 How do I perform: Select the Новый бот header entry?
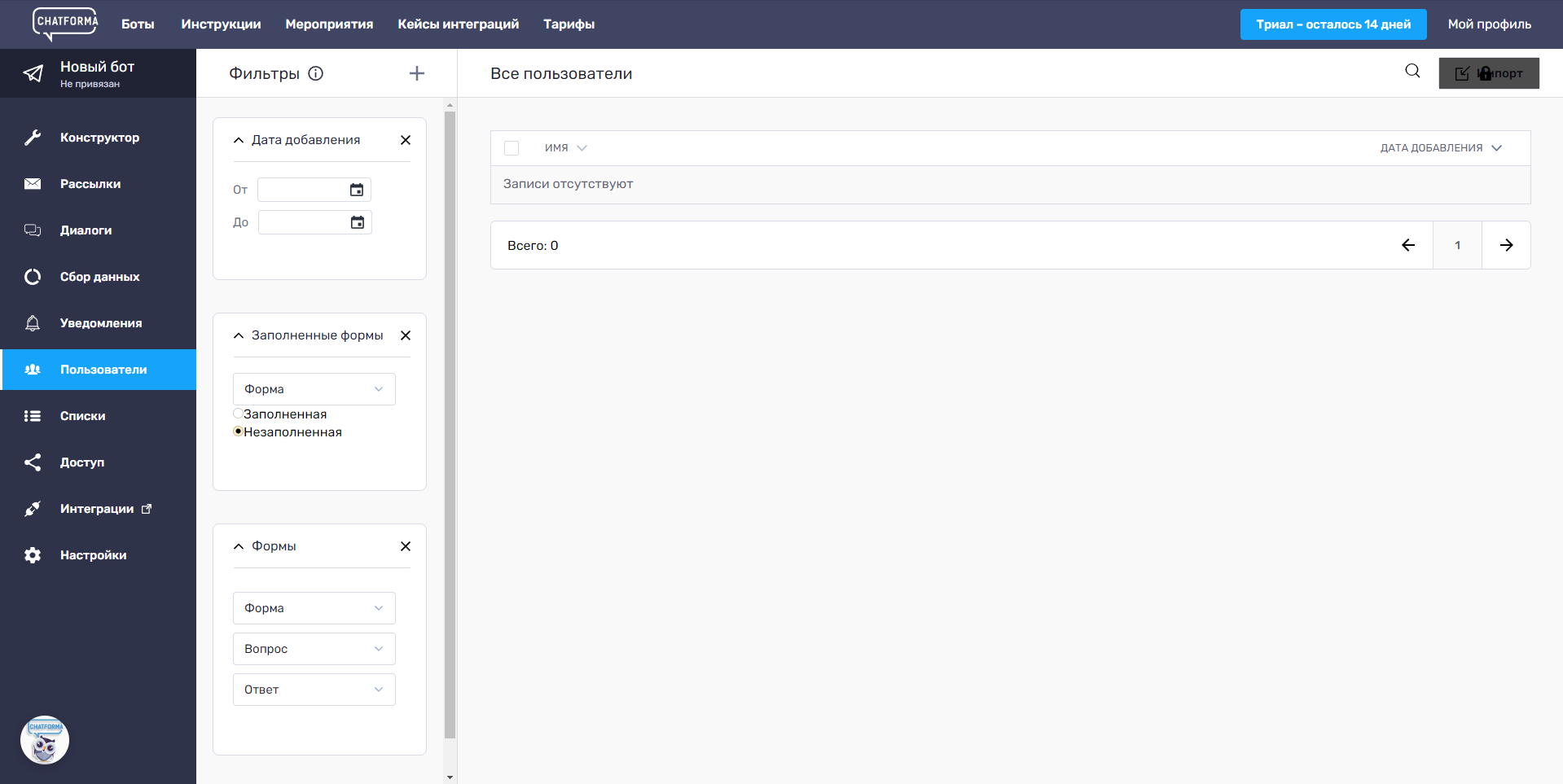coord(98,73)
